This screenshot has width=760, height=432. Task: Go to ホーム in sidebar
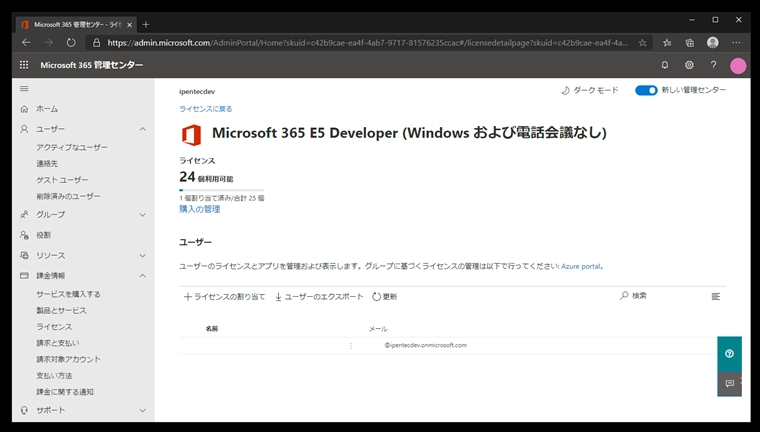pos(47,109)
